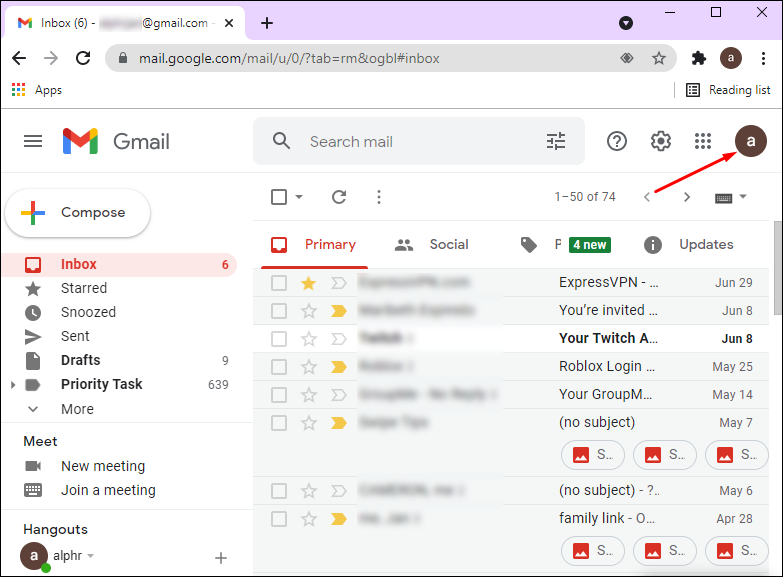Show search options filter icon

[x=556, y=141]
